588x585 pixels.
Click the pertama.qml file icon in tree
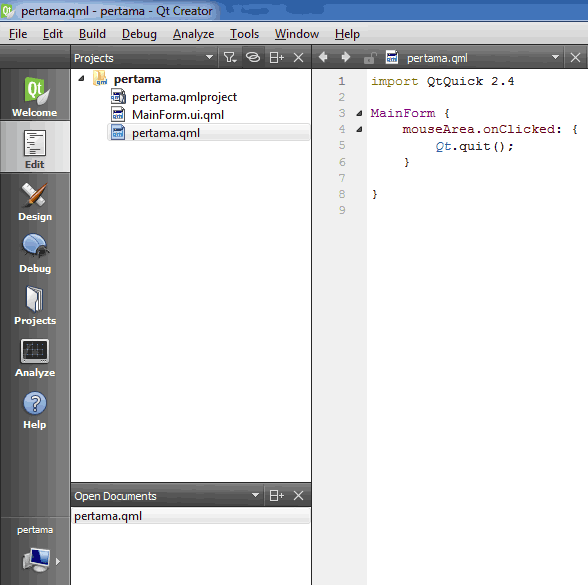tap(118, 132)
